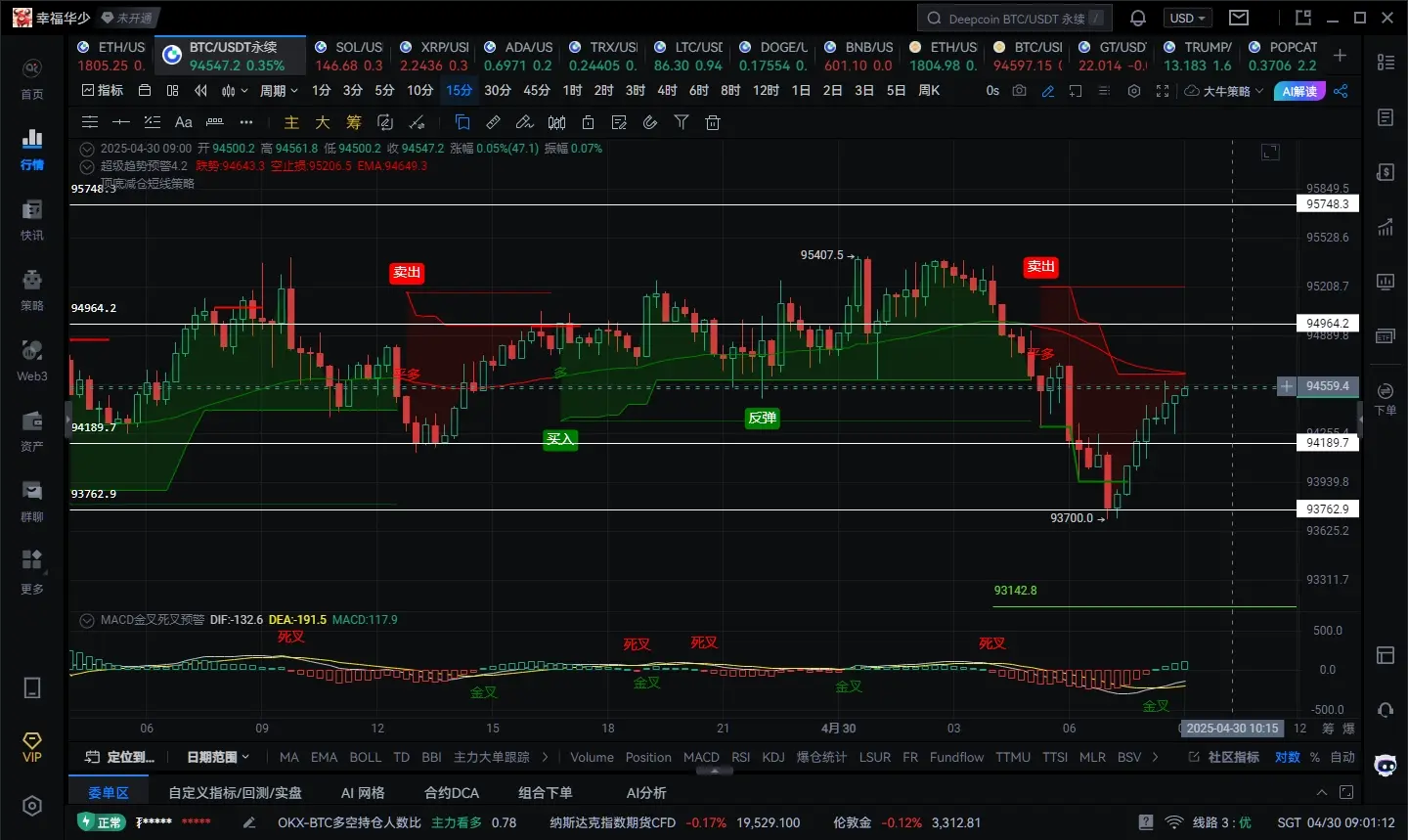Expand more main indicators arrow after 主力大单跟踪
Viewport: 1408px width, 840px height.
(545, 757)
